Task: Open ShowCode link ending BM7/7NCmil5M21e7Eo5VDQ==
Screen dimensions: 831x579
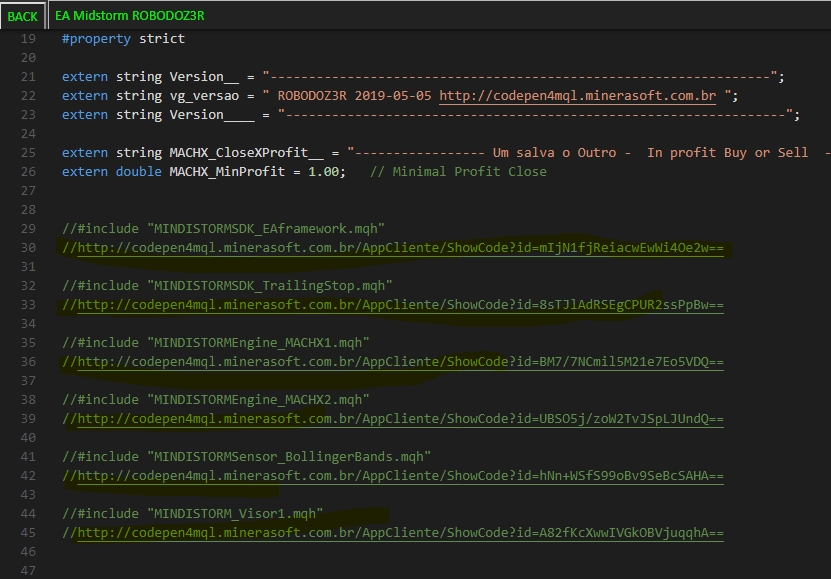Action: pos(400,362)
